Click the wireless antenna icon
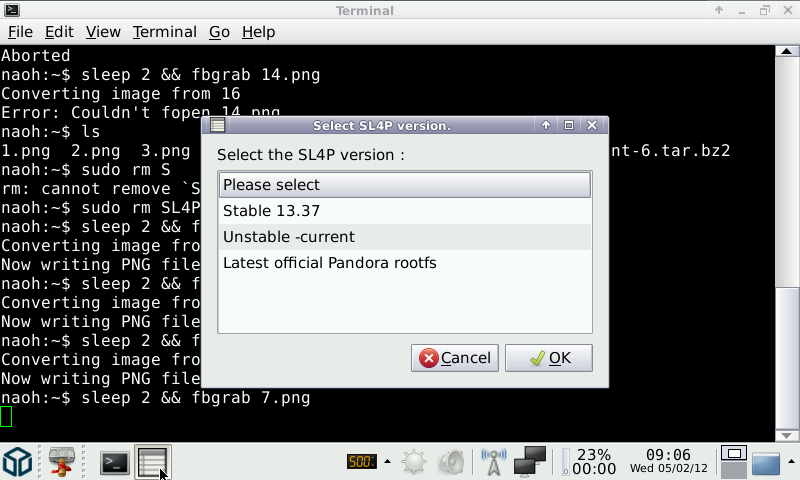The image size is (800, 480). click(x=493, y=462)
